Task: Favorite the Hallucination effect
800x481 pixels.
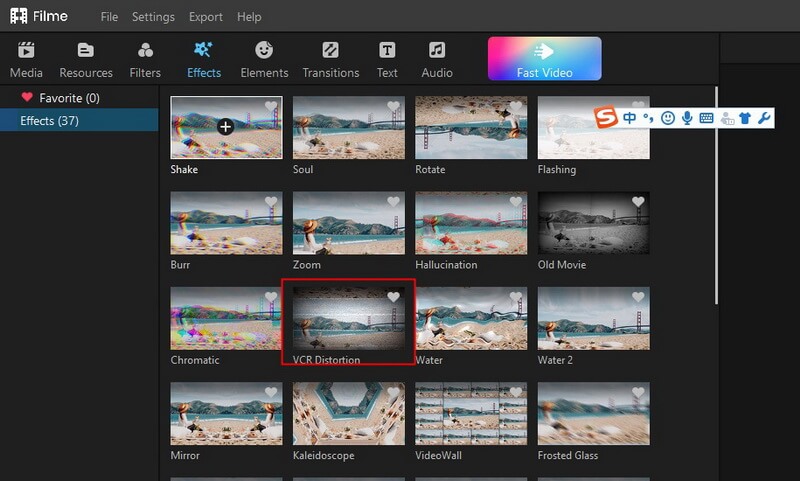Action: (x=516, y=201)
